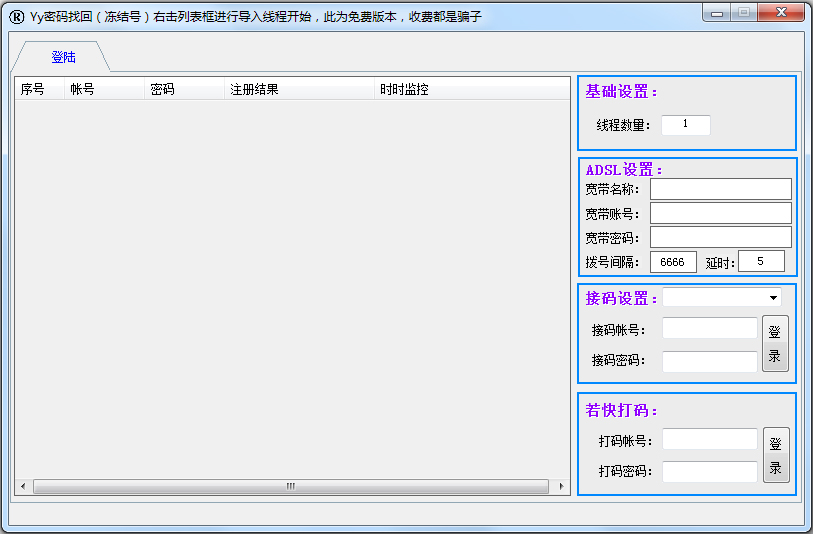
Task: Click the 打码帐号 input field
Action: point(709,440)
